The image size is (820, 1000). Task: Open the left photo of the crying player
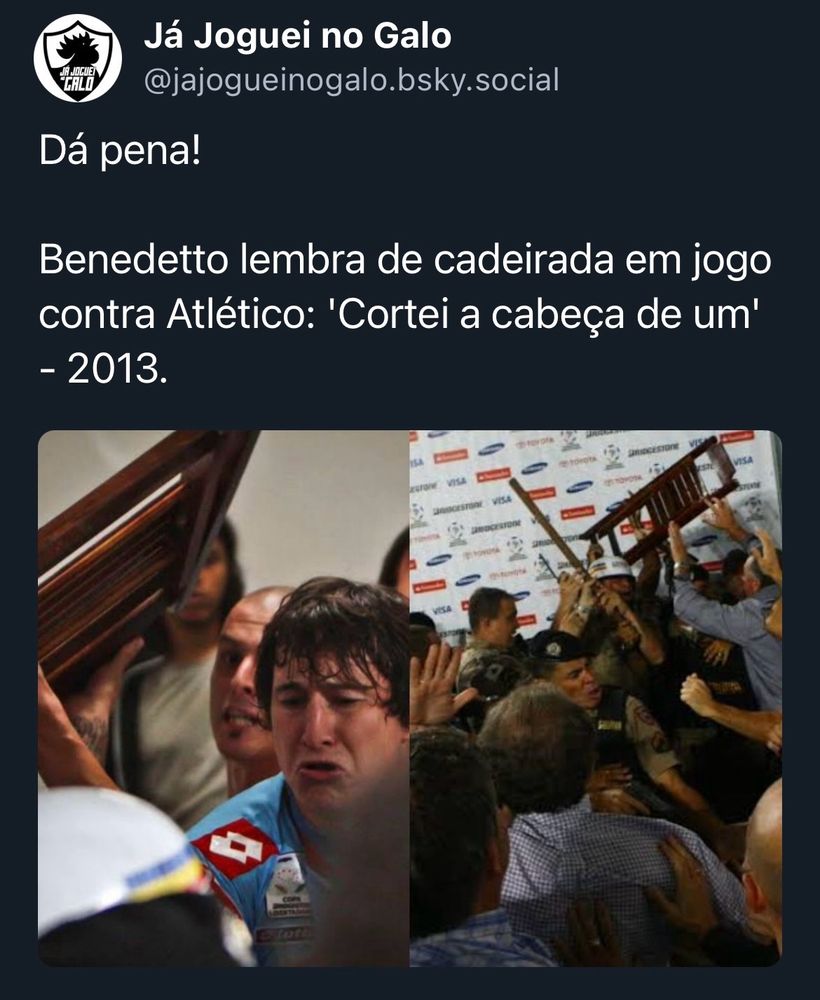click(x=223, y=698)
